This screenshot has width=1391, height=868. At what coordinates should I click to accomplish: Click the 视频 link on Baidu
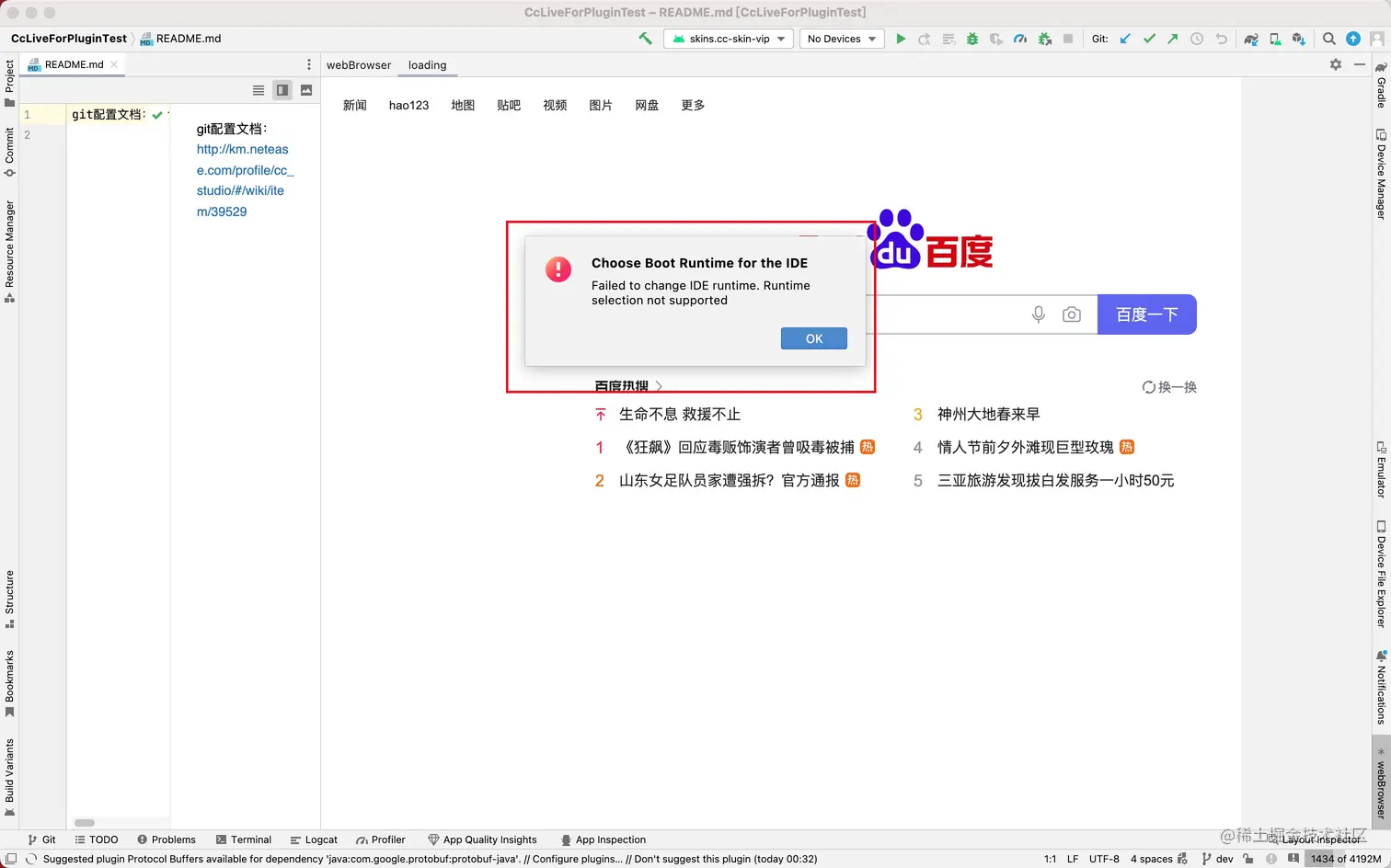tap(555, 105)
